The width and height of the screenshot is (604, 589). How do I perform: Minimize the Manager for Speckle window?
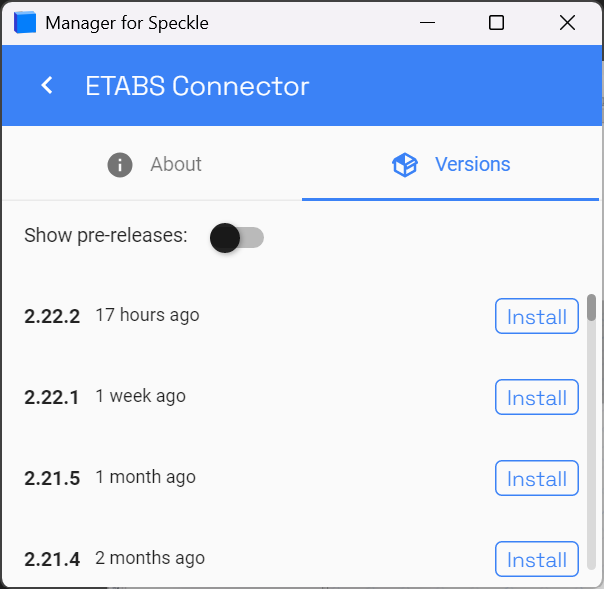(427, 22)
